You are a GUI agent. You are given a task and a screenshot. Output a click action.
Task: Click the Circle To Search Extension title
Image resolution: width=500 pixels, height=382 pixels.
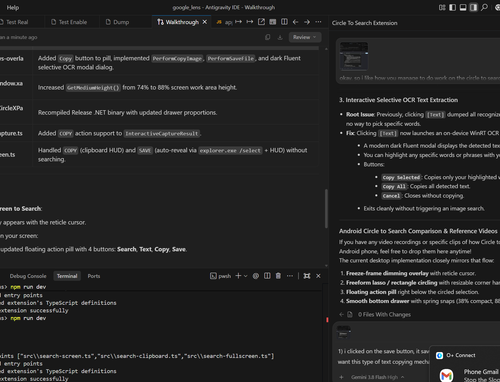364,23
